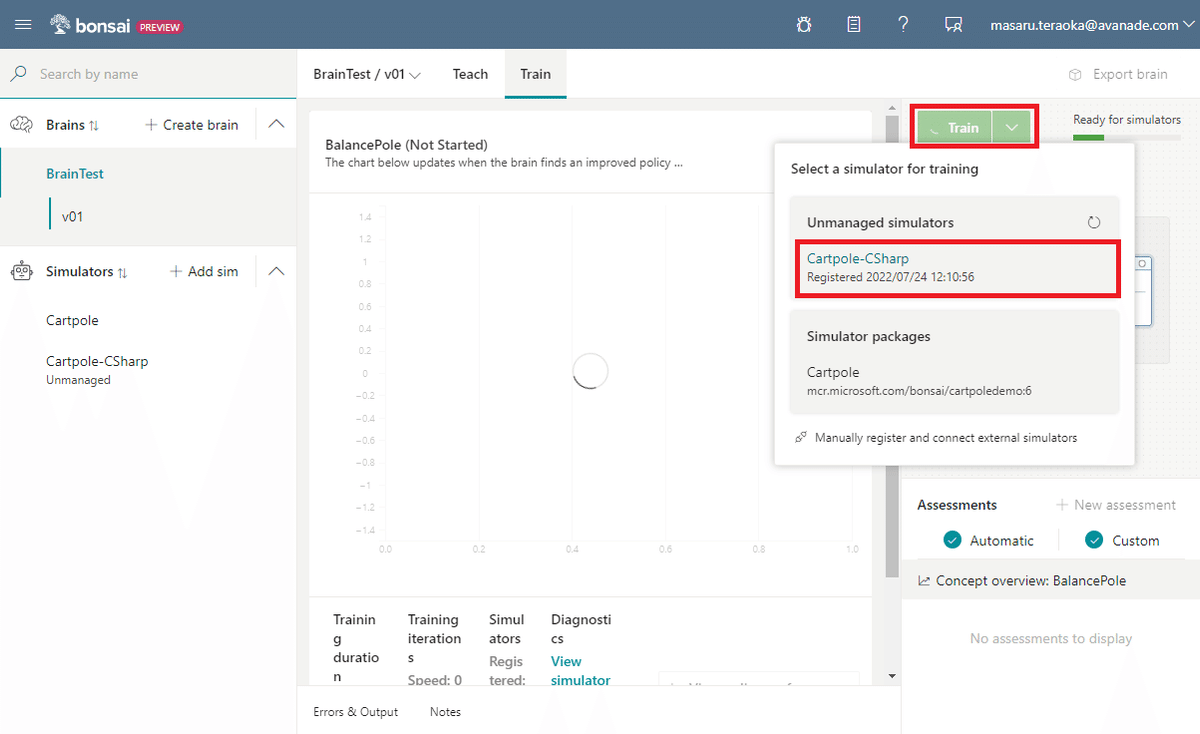1200x734 pixels.
Task: Open the Errors & Output tab
Action: tap(355, 712)
